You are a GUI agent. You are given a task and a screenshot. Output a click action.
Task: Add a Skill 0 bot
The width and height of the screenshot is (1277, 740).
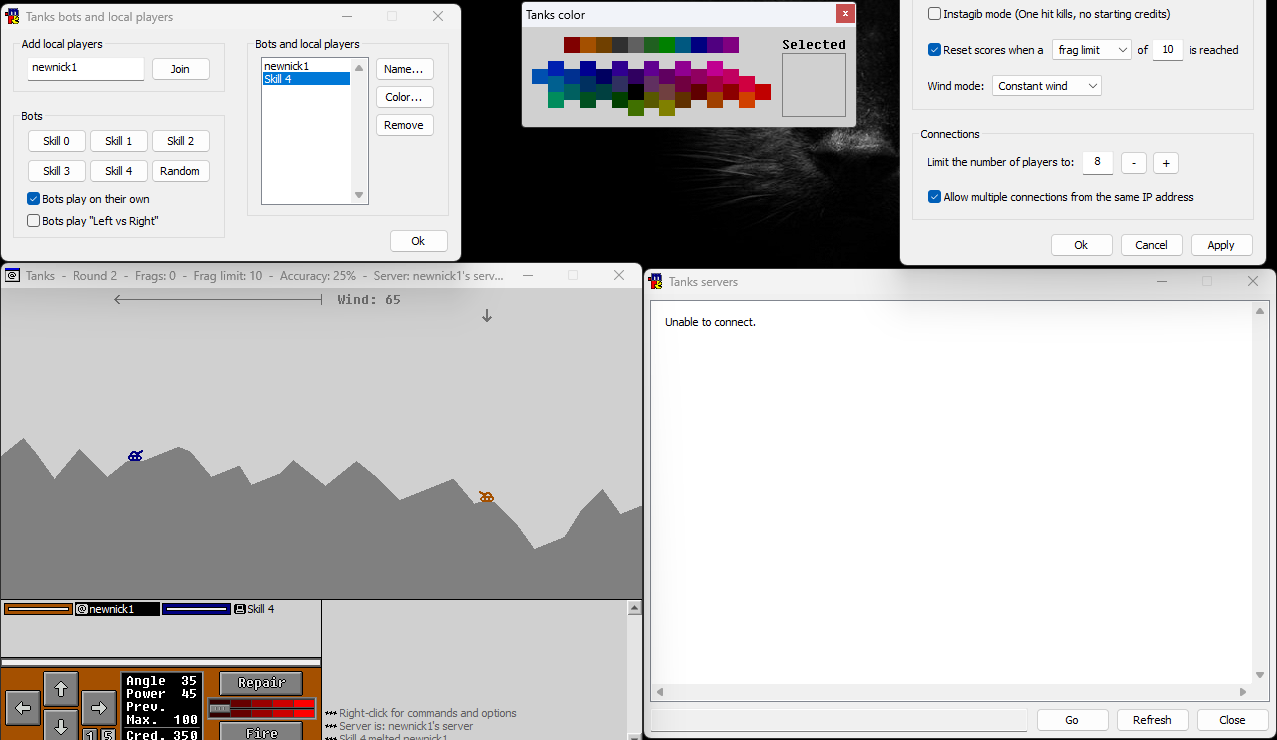57,141
